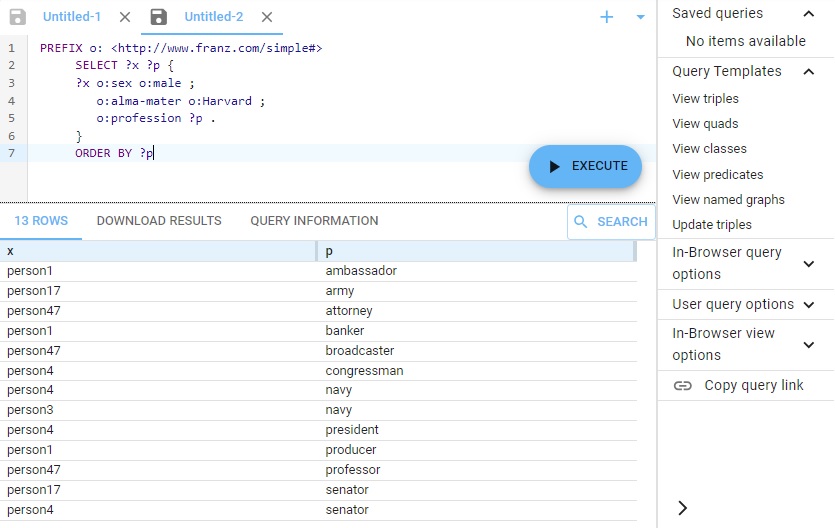The image size is (835, 528).
Task: Add a new query tab with plus icon
Action: click(x=606, y=17)
